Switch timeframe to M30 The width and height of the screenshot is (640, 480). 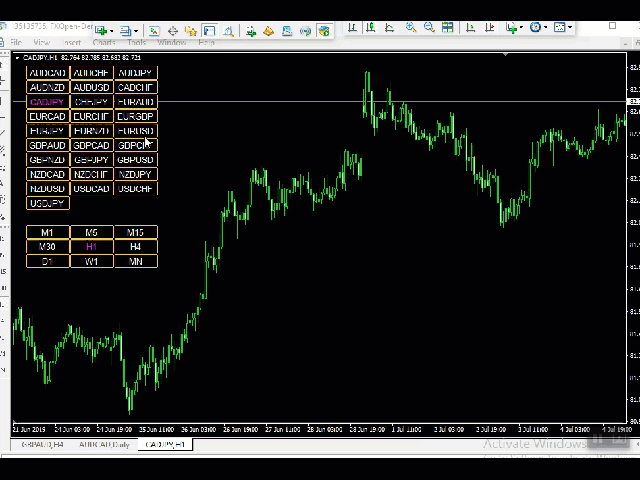click(x=48, y=247)
